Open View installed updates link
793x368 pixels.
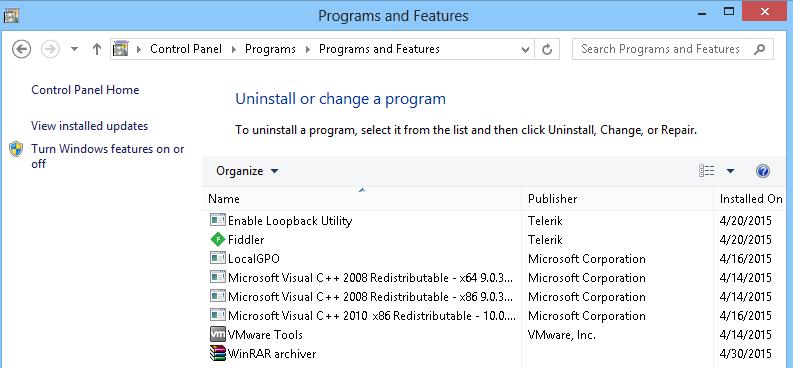(90, 126)
